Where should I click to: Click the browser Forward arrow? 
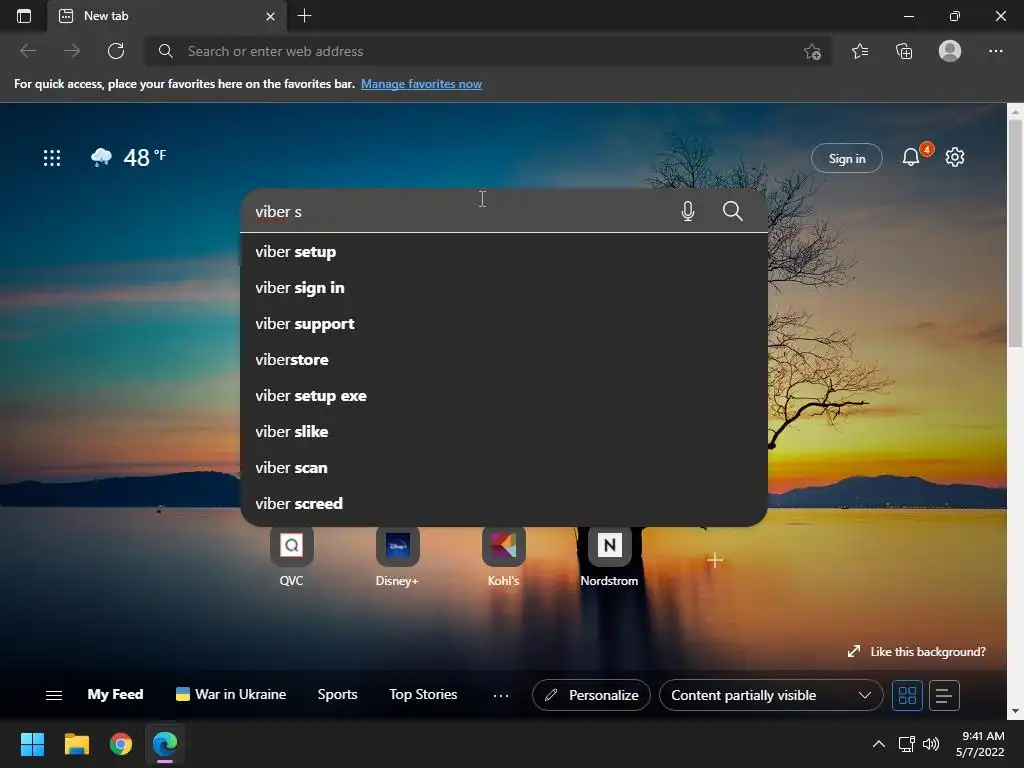click(72, 51)
